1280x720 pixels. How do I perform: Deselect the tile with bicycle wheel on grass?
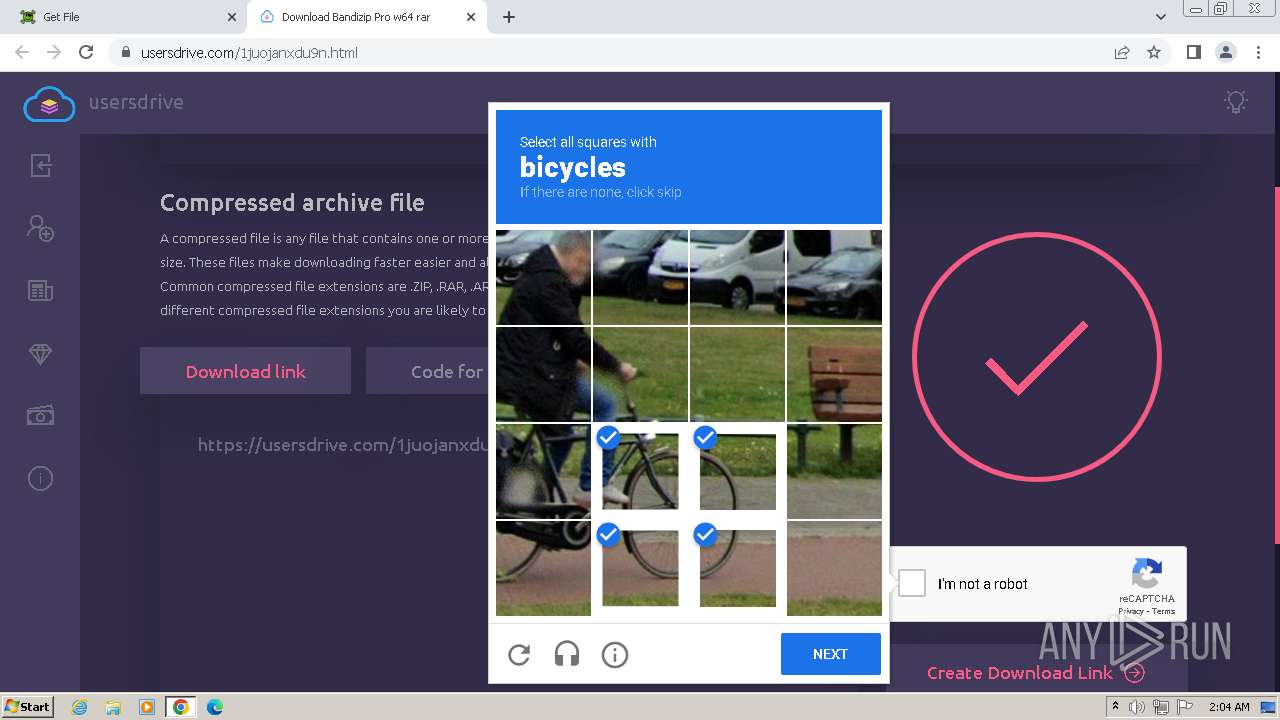coord(737,471)
